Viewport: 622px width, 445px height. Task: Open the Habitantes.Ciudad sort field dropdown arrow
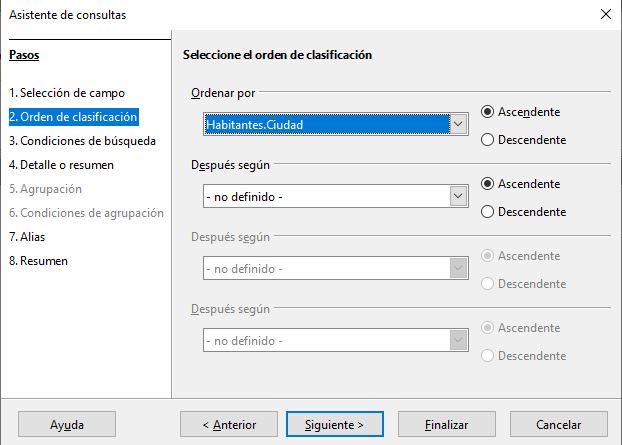[458, 124]
